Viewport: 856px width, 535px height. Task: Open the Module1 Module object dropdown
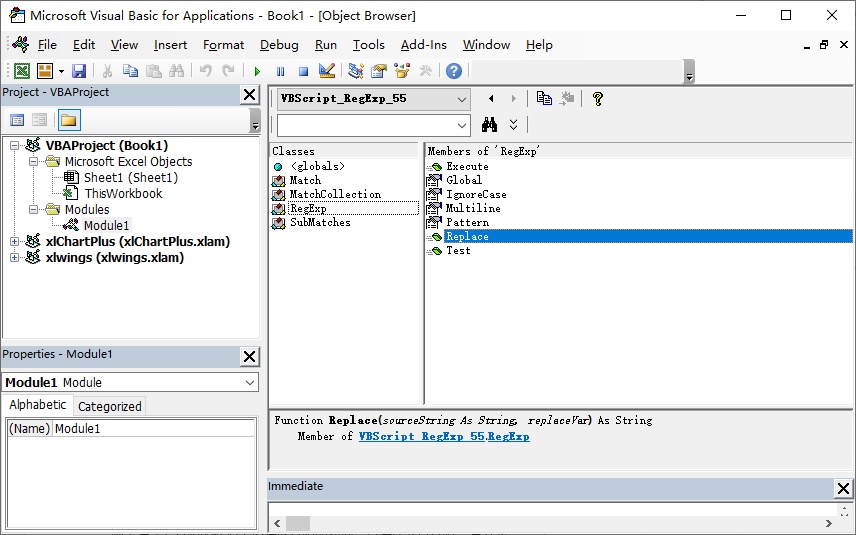[x=249, y=383]
